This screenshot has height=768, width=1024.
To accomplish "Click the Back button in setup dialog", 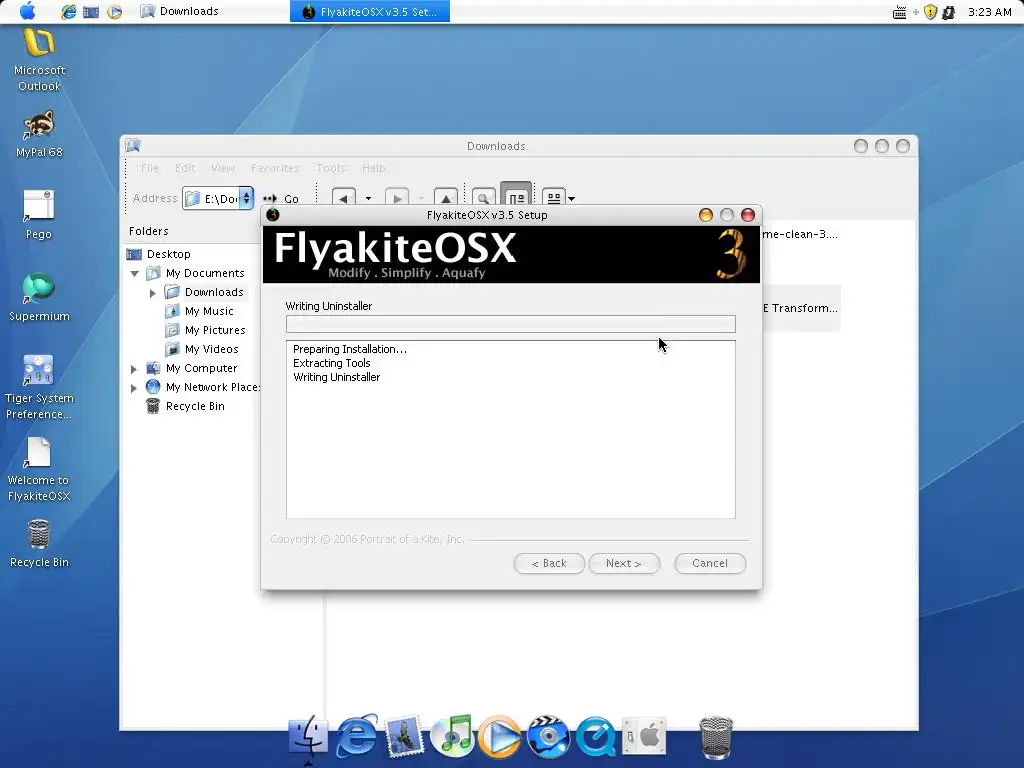I will [549, 563].
